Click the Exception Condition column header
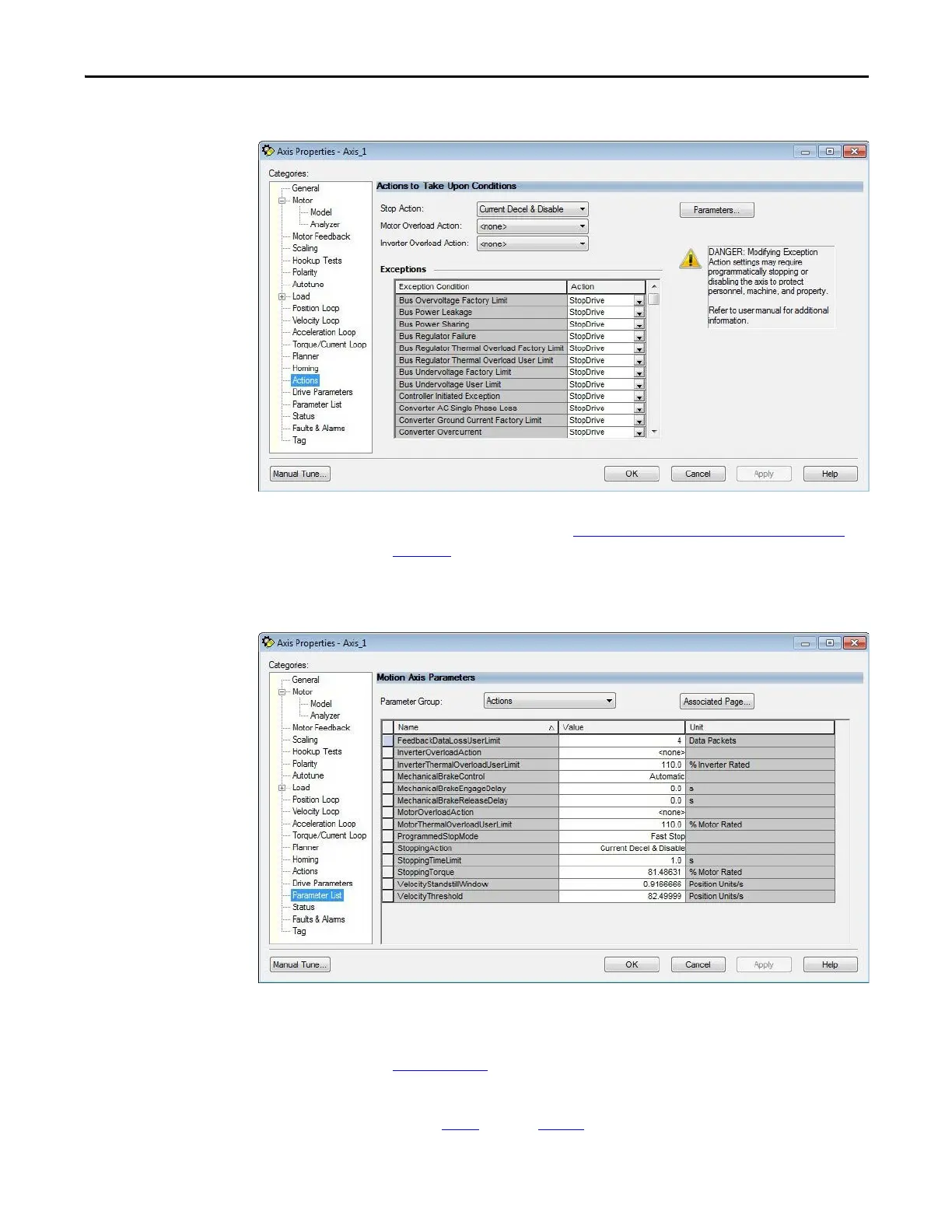 click(481, 287)
